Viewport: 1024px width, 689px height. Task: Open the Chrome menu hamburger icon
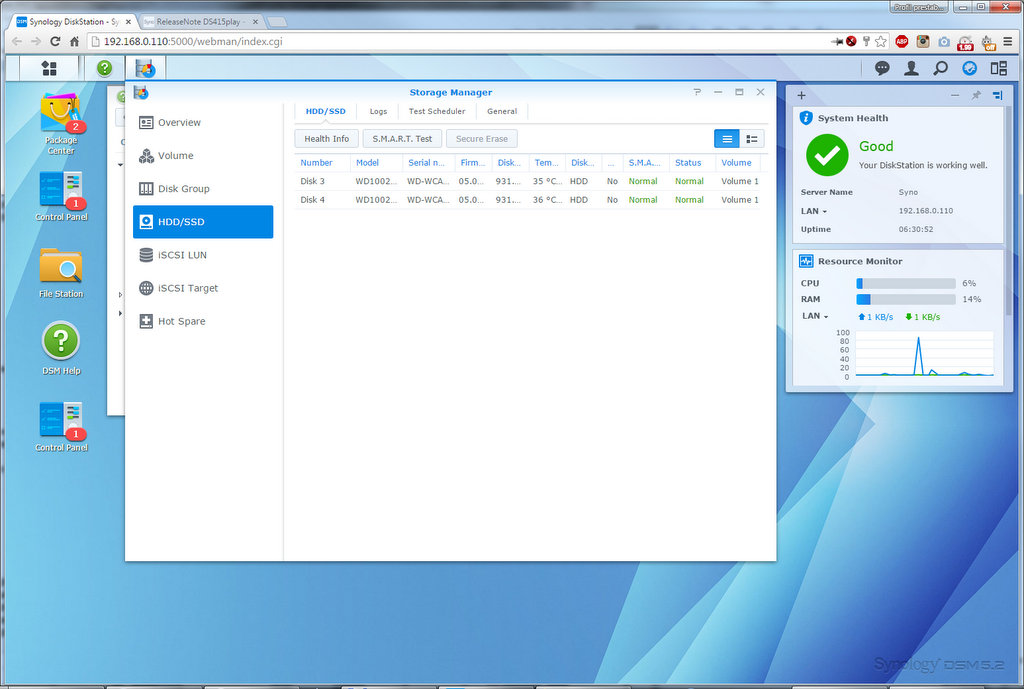[1008, 42]
